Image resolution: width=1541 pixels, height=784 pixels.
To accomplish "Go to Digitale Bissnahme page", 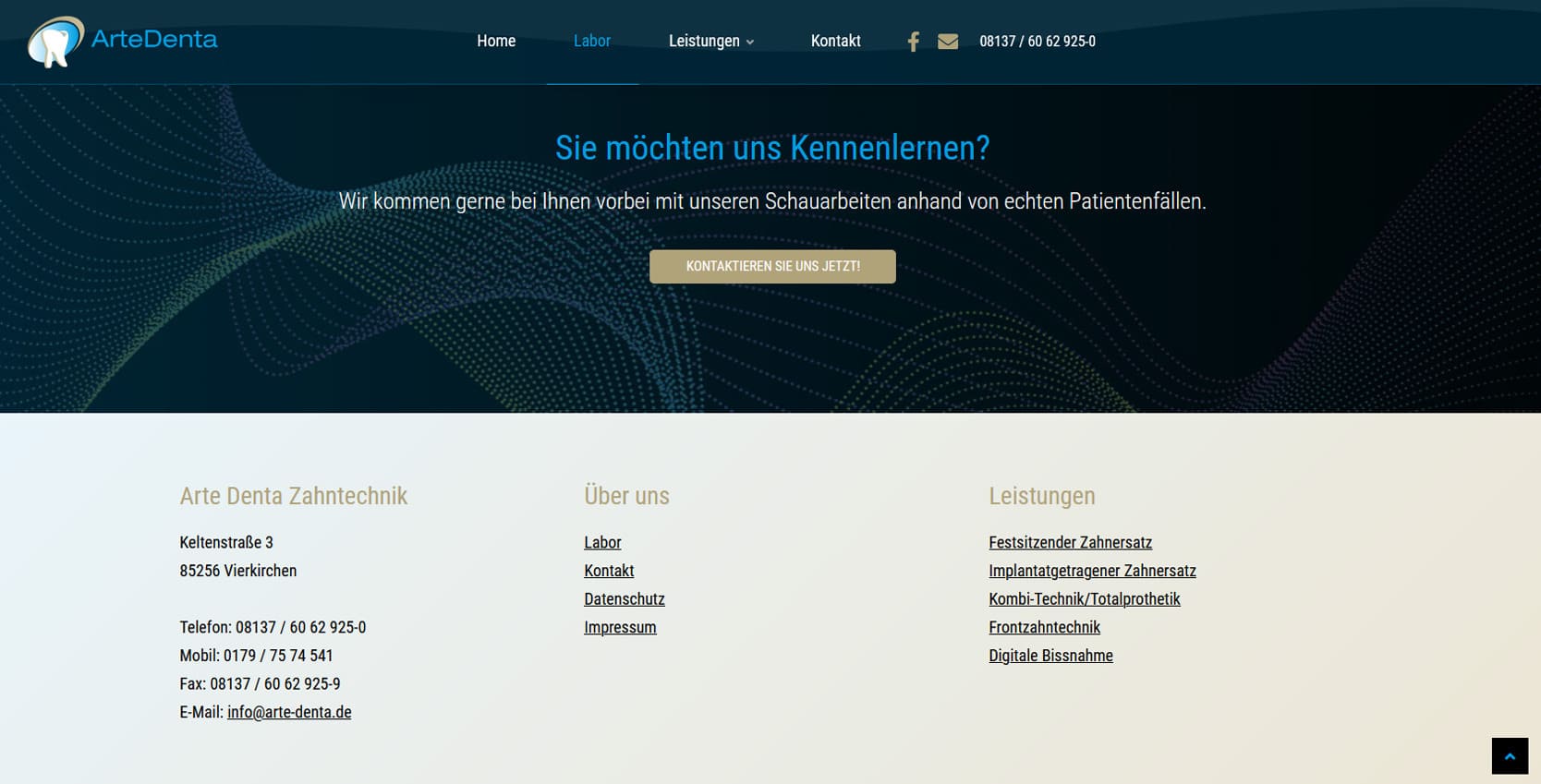I will pos(1050,656).
